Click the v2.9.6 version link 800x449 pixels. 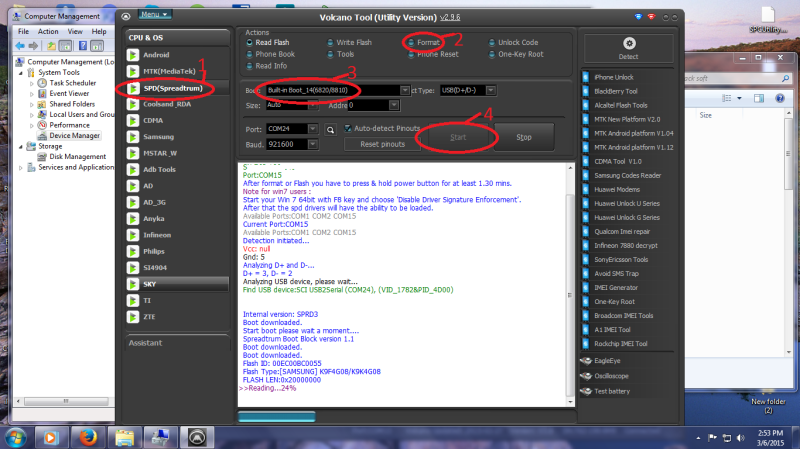[x=450, y=17]
